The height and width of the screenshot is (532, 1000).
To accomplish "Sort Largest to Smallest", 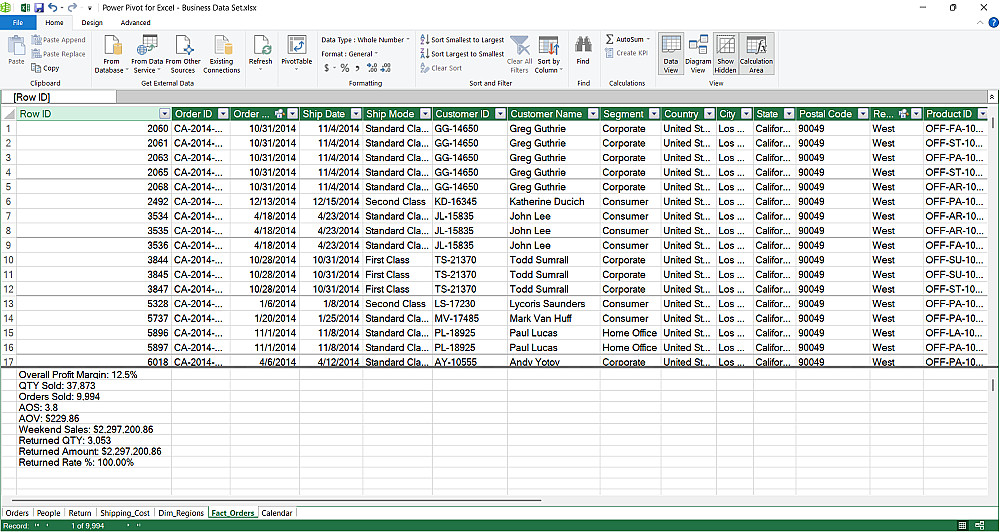I will [x=462, y=54].
